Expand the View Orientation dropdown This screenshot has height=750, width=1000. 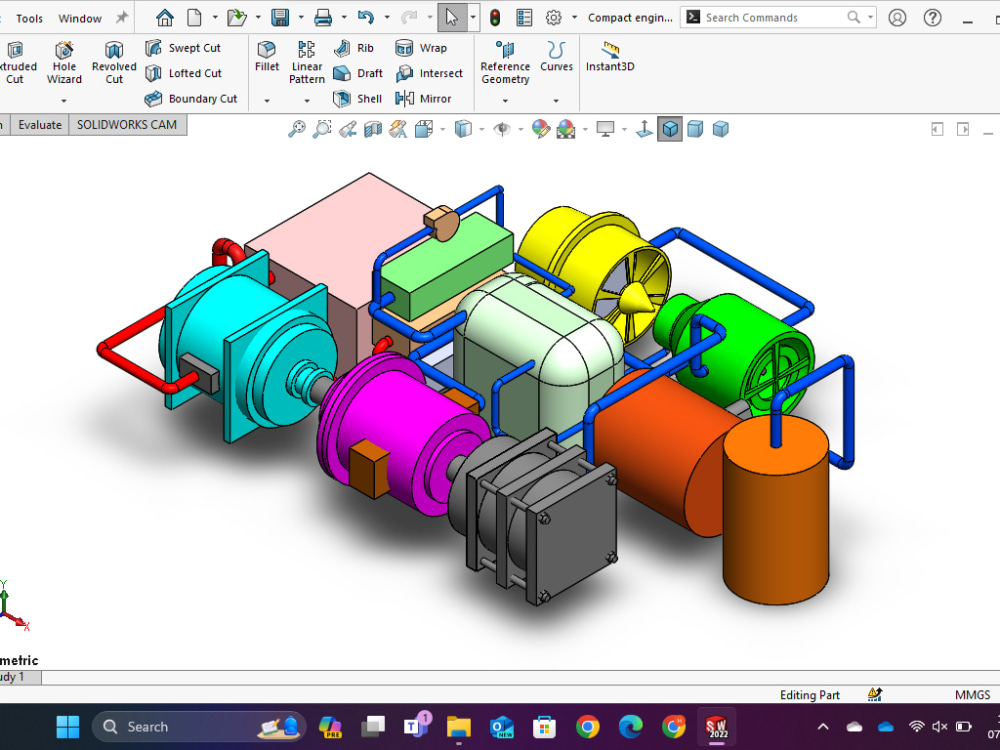click(441, 129)
